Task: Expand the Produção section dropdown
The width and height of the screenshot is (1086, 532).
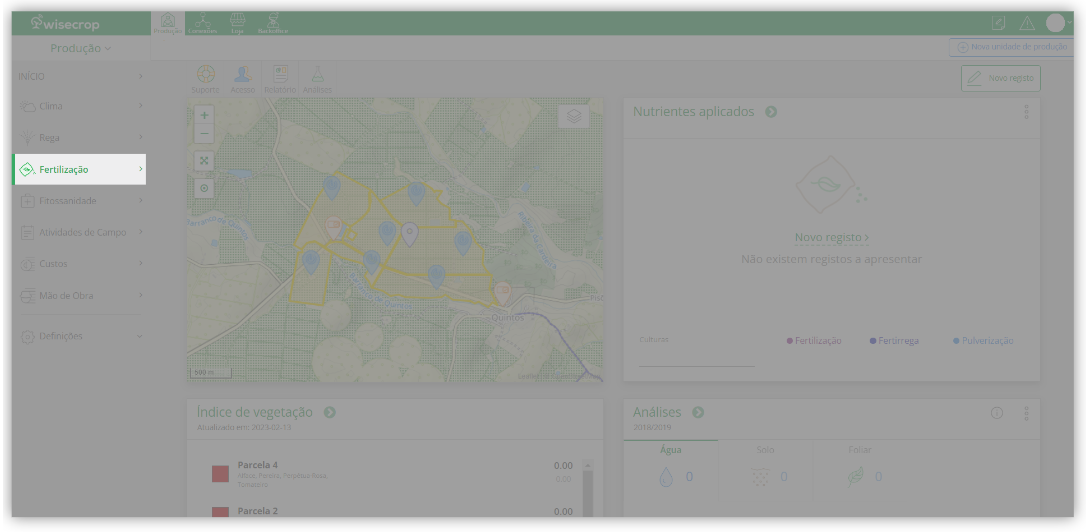Action: (80, 48)
